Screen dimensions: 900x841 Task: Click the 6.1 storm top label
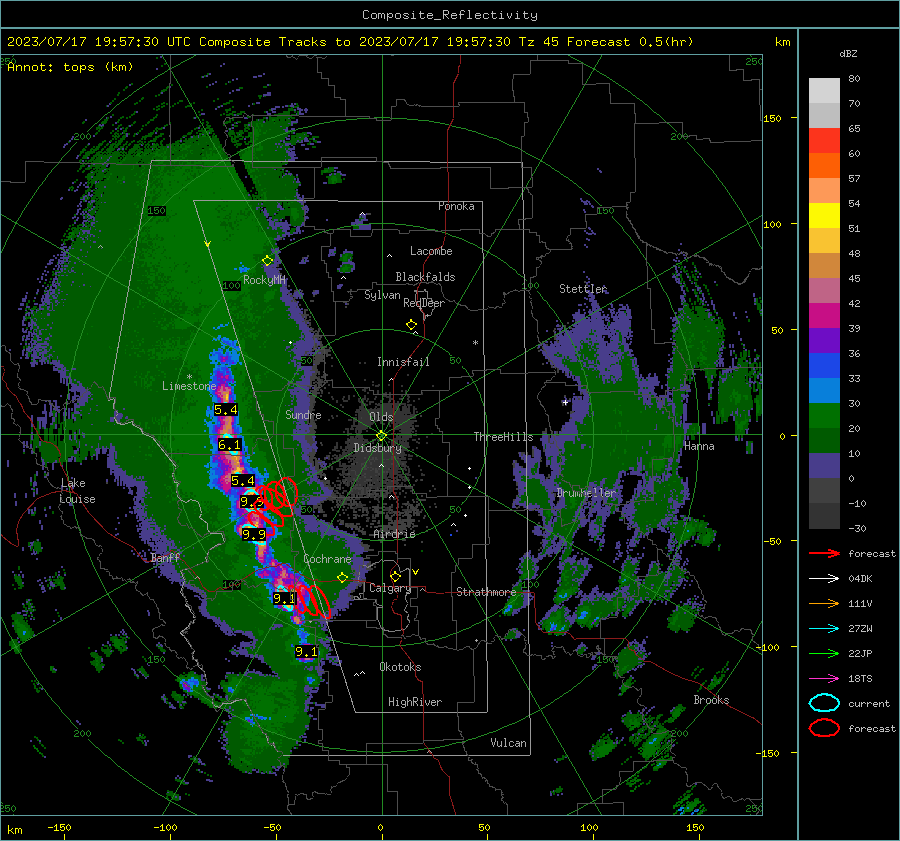click(x=229, y=445)
